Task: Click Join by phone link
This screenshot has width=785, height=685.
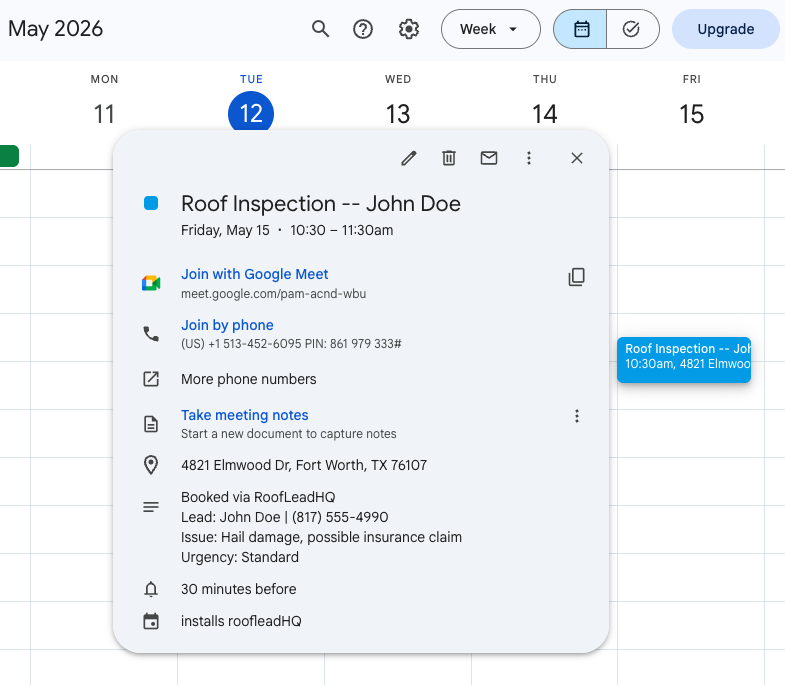Action: (227, 325)
